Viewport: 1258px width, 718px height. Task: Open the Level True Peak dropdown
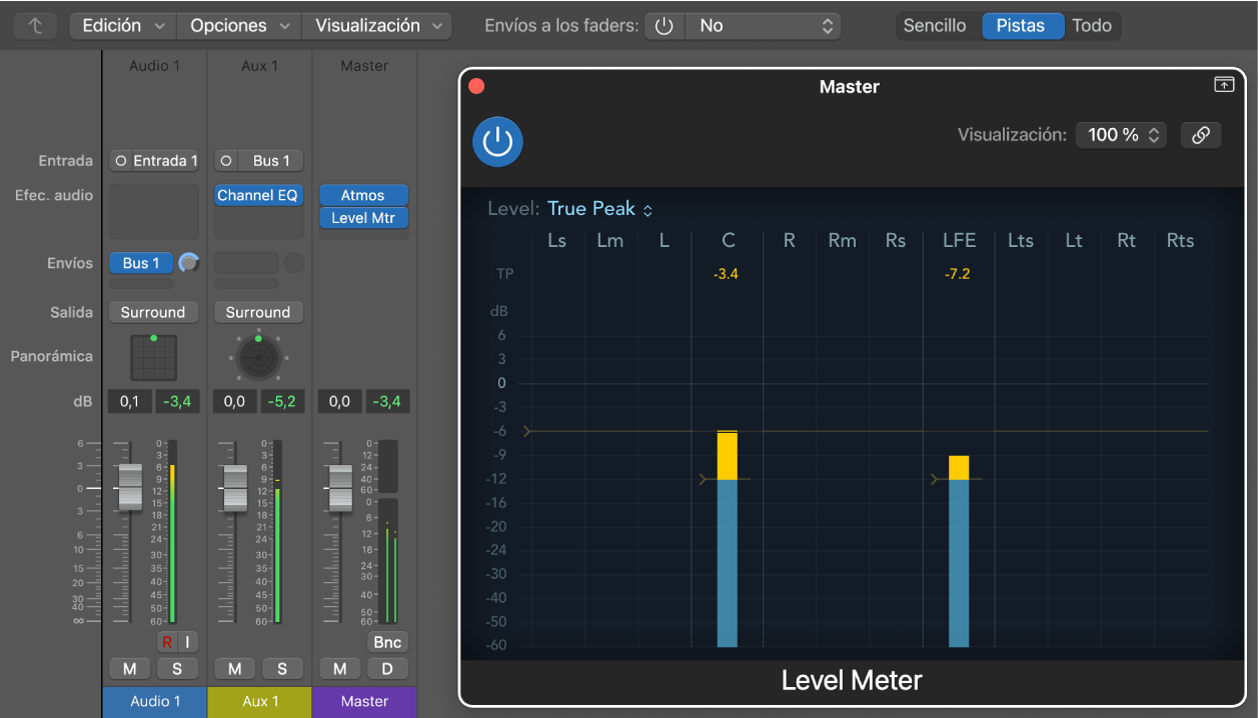600,209
